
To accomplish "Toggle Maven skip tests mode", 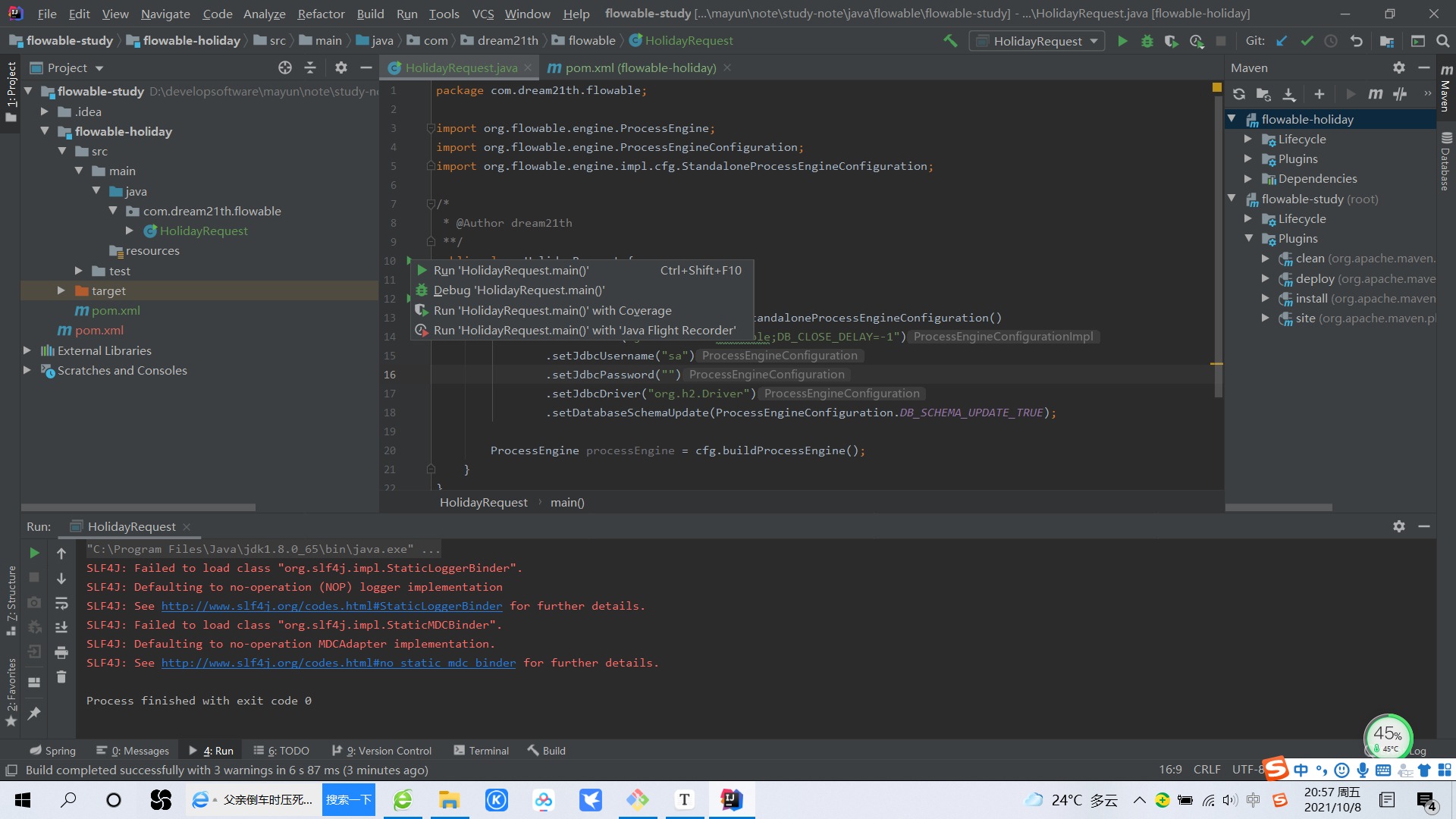I will [x=1427, y=94].
